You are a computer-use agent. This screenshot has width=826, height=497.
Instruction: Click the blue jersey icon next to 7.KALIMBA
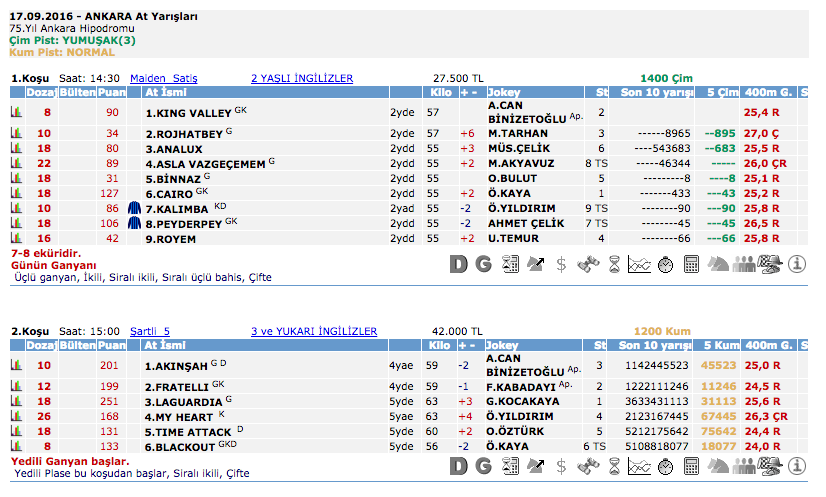(135, 208)
